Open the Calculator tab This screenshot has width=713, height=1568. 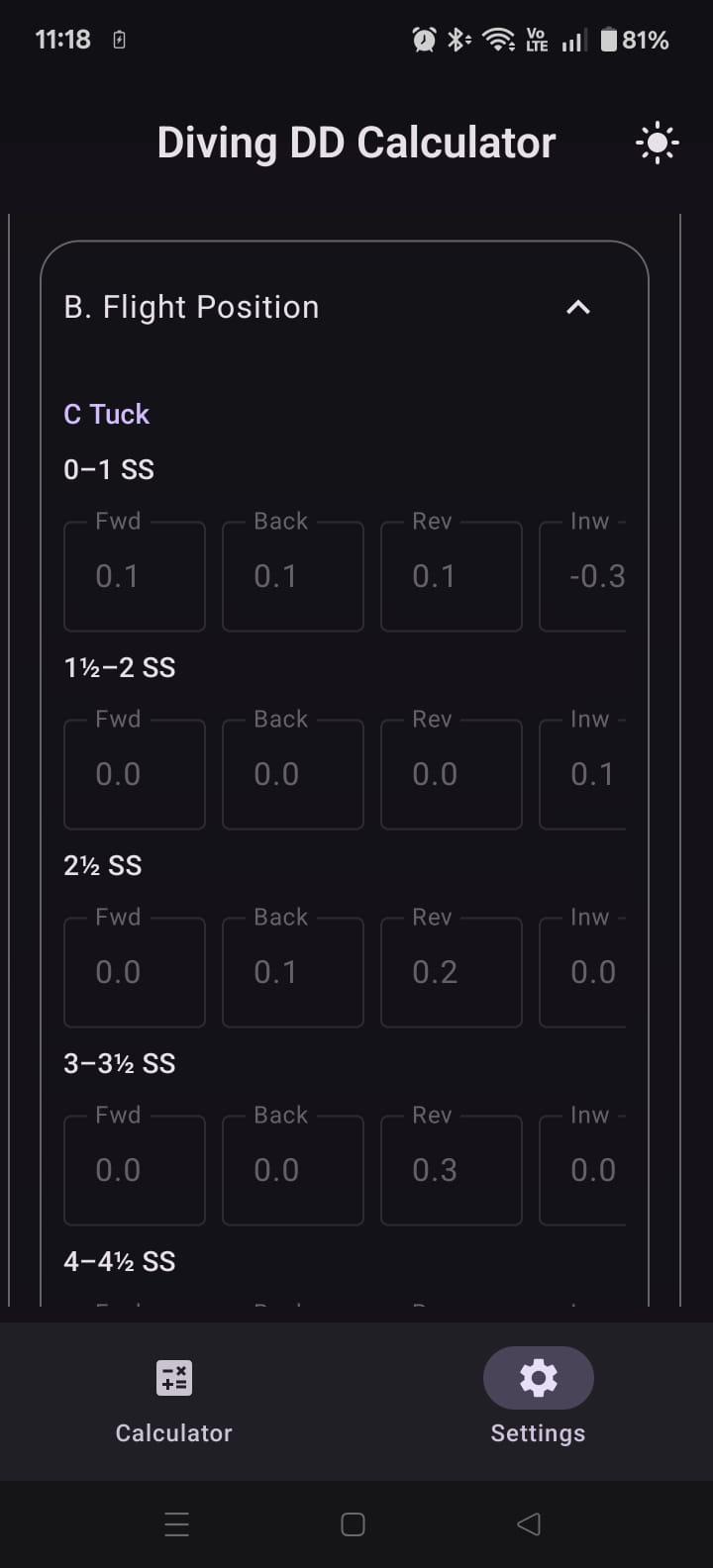(174, 1399)
